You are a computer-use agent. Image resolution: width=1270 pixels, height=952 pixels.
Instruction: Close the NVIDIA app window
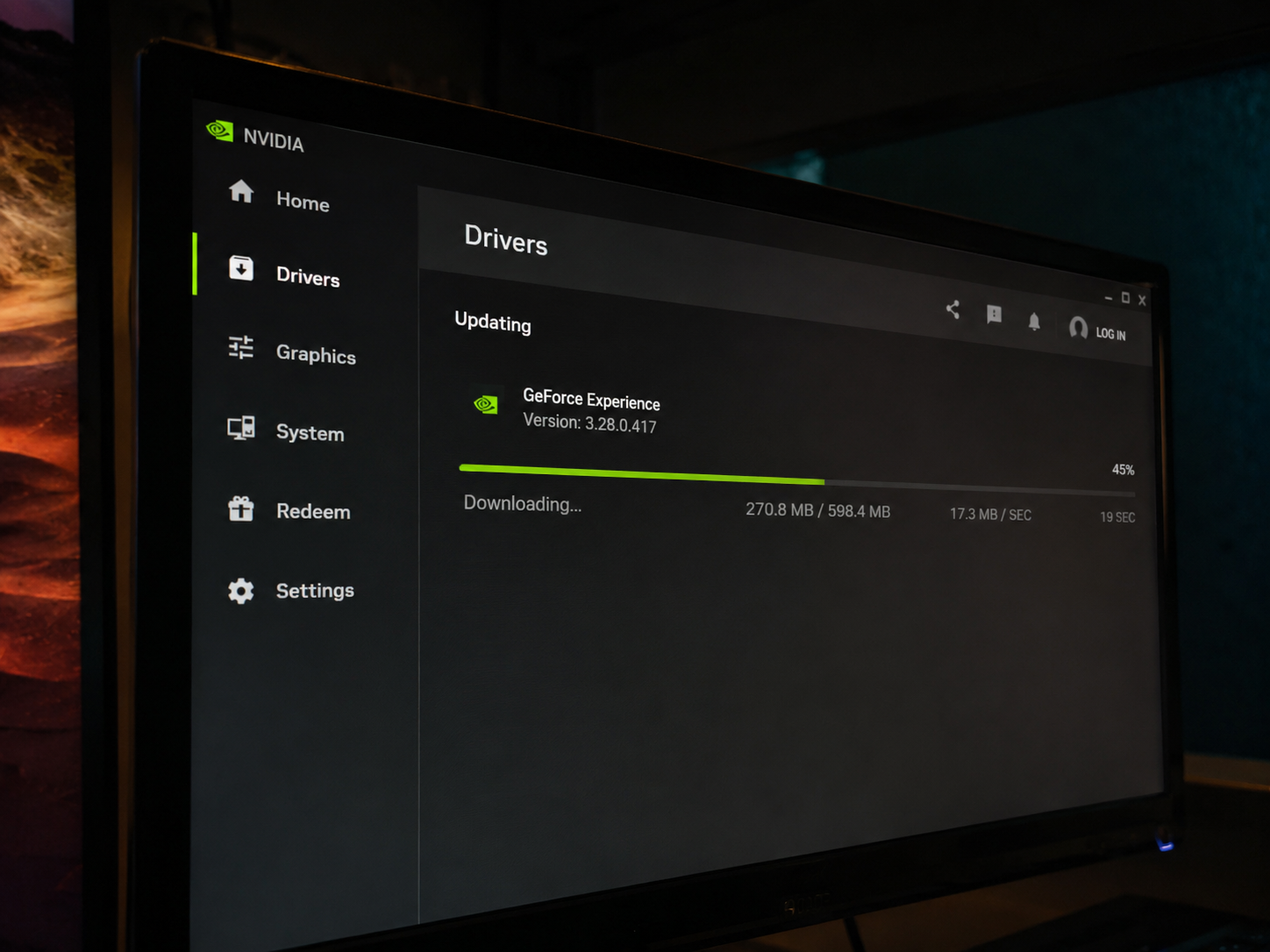click(1142, 301)
